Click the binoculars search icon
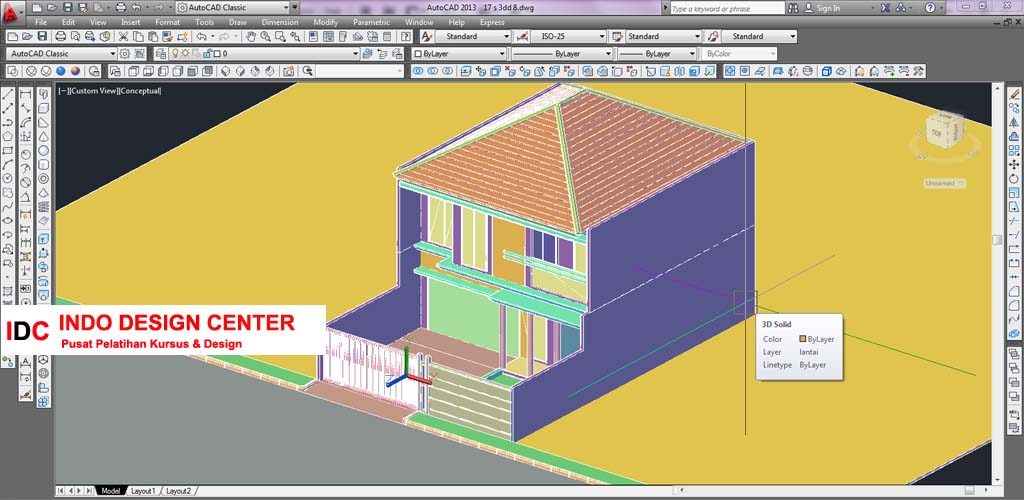 coord(793,8)
